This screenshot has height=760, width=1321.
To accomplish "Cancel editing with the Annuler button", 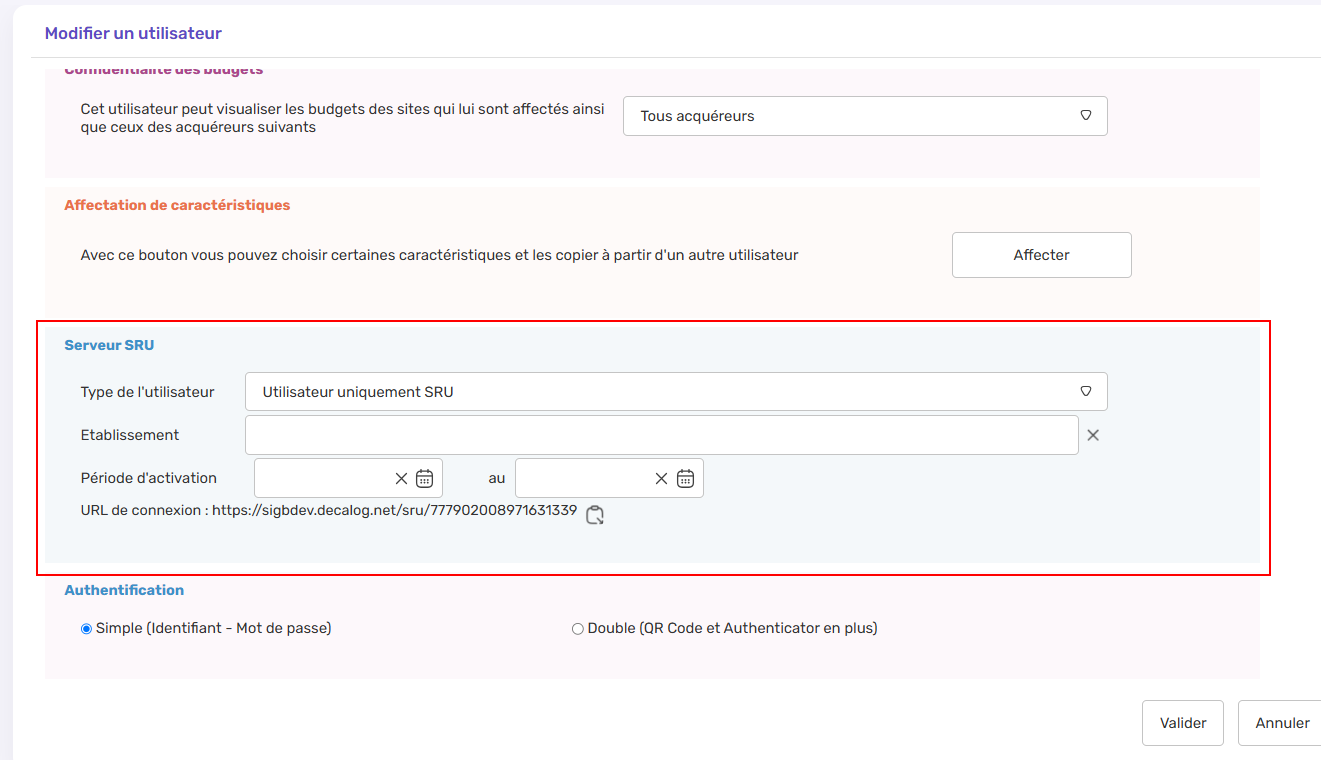I will pyautogui.click(x=1282, y=723).
